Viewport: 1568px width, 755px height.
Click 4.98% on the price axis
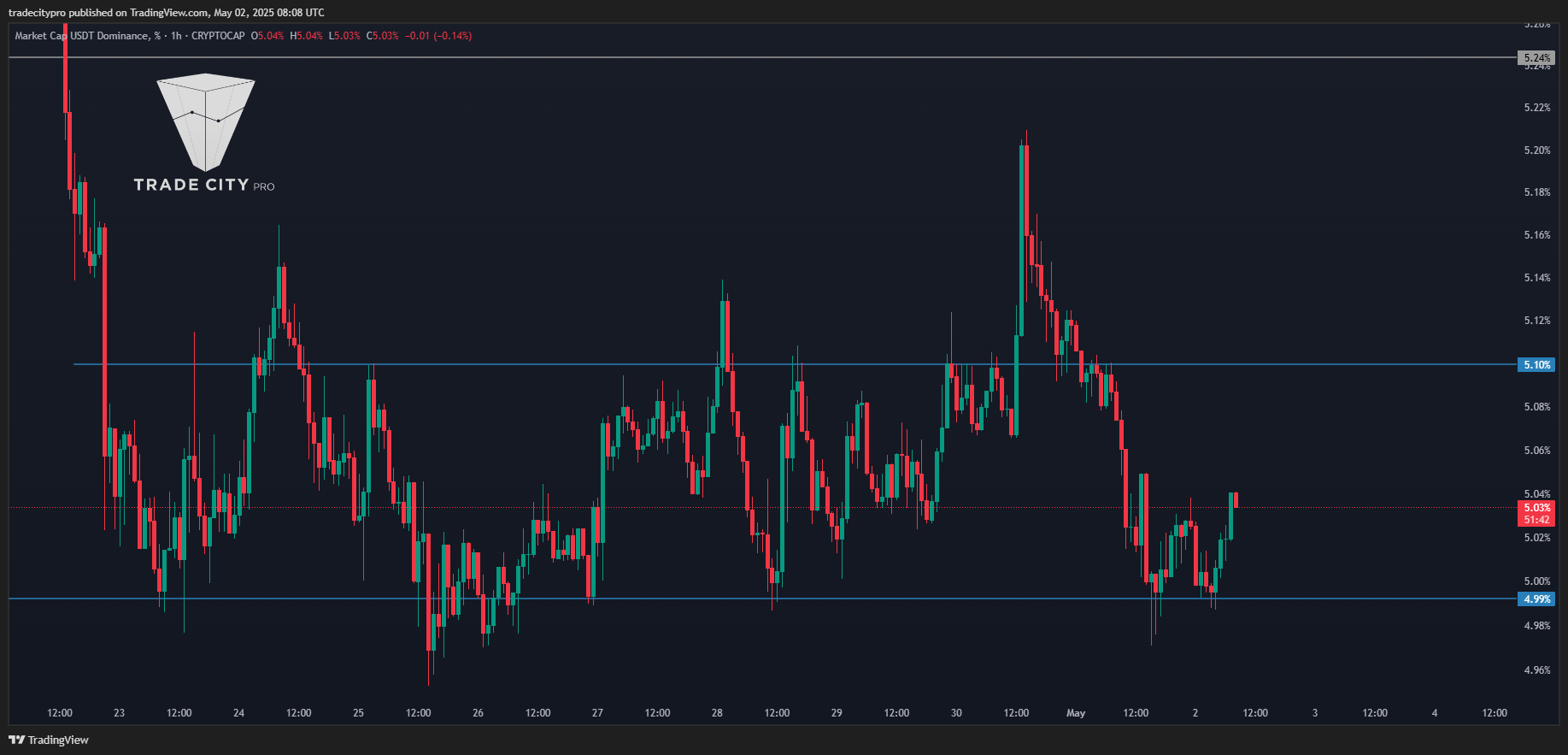(x=1536, y=626)
